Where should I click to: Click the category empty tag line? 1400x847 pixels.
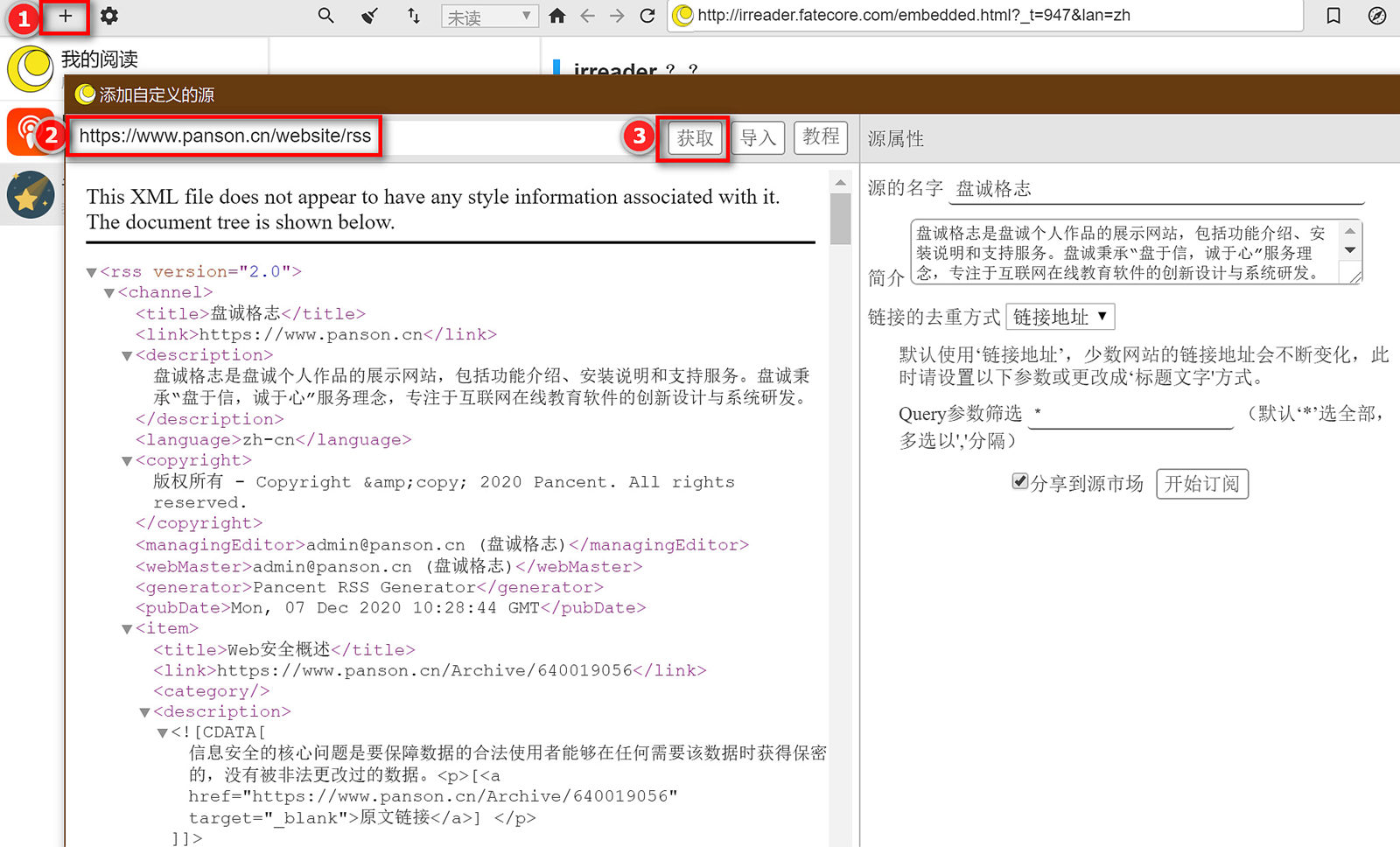click(211, 691)
